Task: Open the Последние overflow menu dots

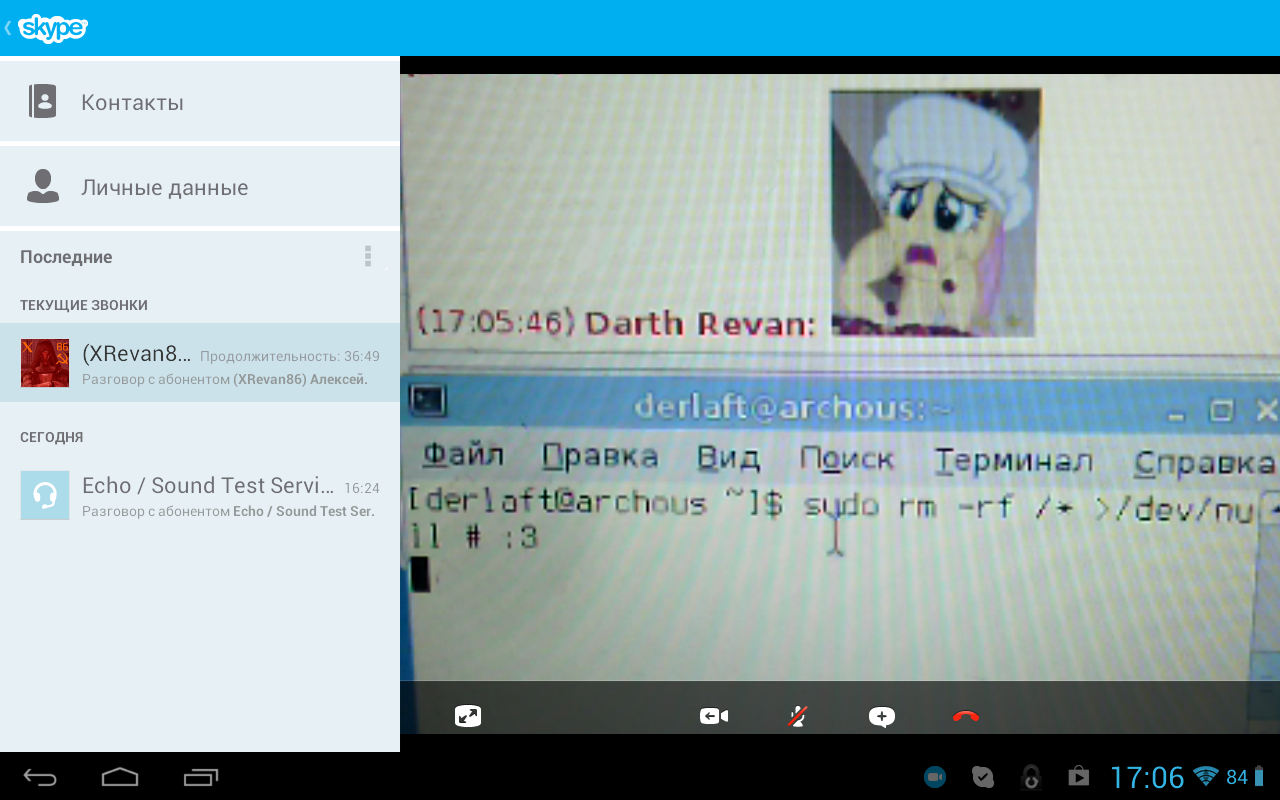Action: click(368, 257)
